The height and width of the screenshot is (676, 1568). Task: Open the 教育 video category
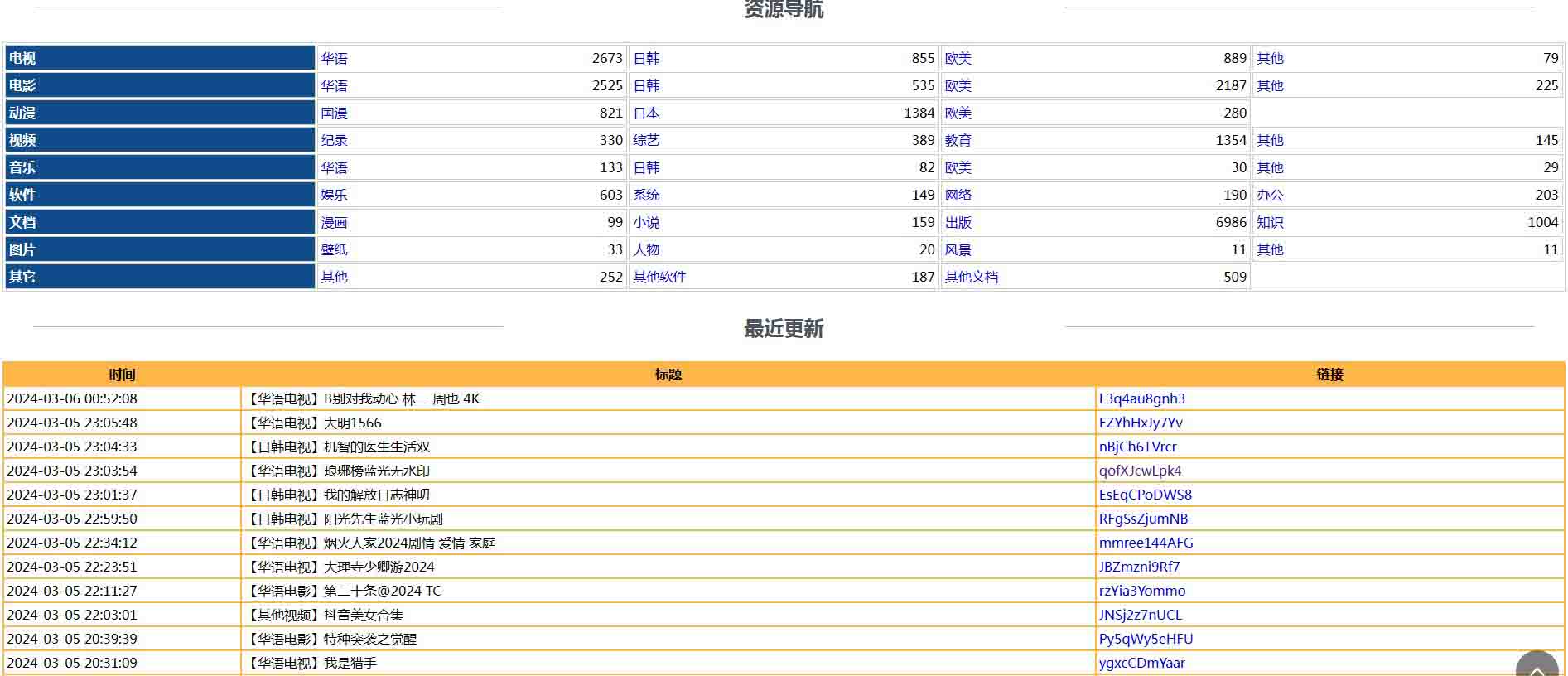point(958,140)
